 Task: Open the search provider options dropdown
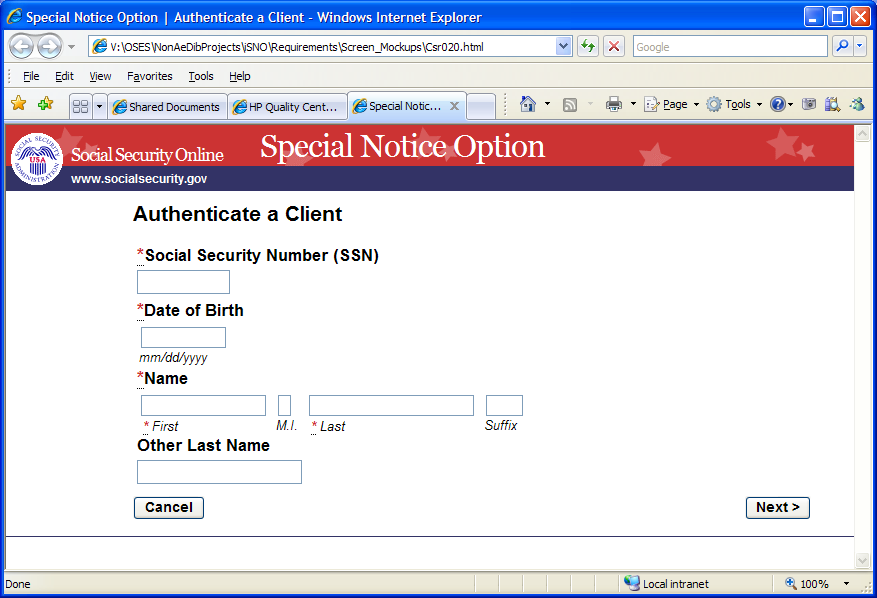click(860, 46)
